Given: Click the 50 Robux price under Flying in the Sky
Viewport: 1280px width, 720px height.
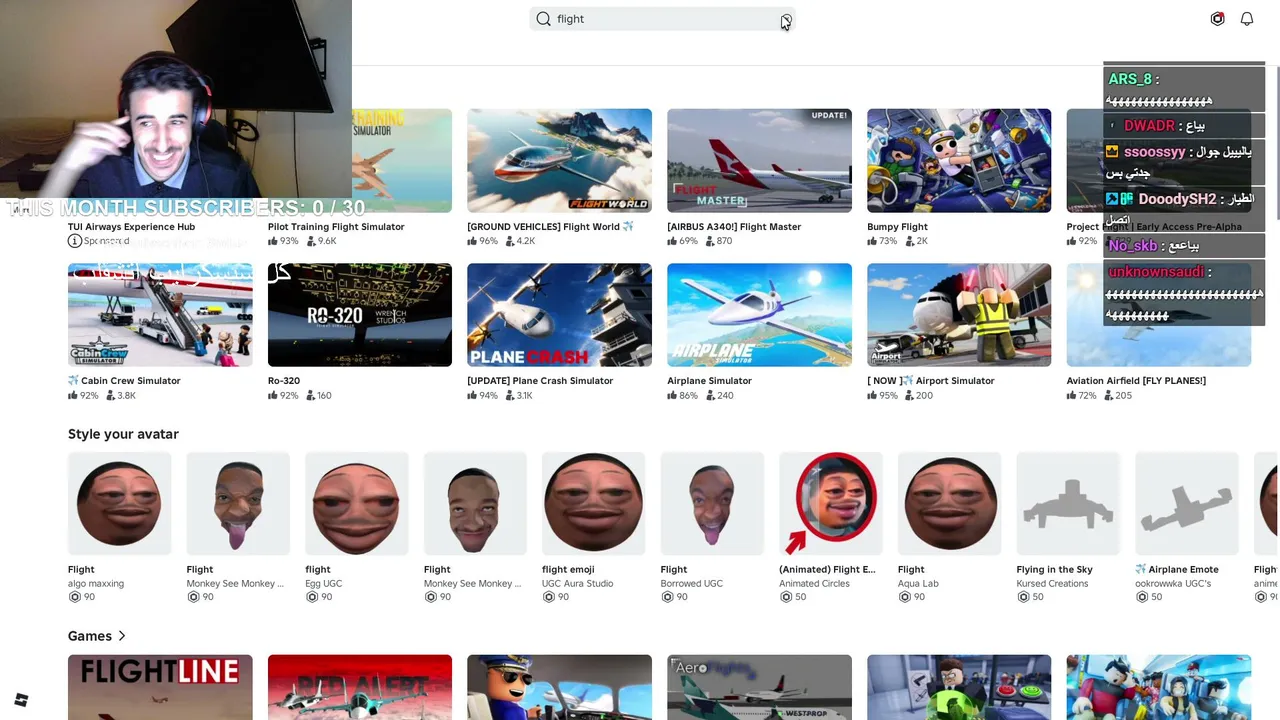Looking at the screenshot, I should point(1030,597).
